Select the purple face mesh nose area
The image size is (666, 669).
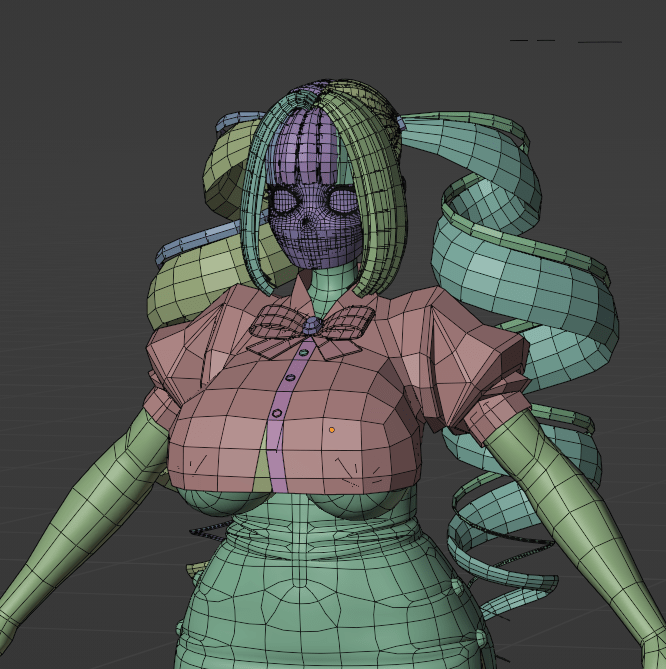click(x=308, y=222)
